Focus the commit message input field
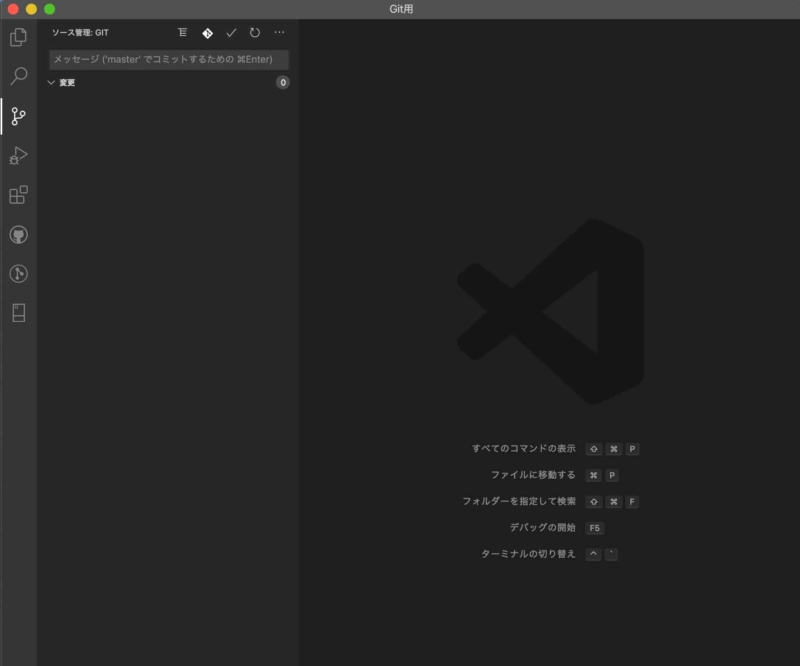The image size is (800, 666). pyautogui.click(x=169, y=60)
